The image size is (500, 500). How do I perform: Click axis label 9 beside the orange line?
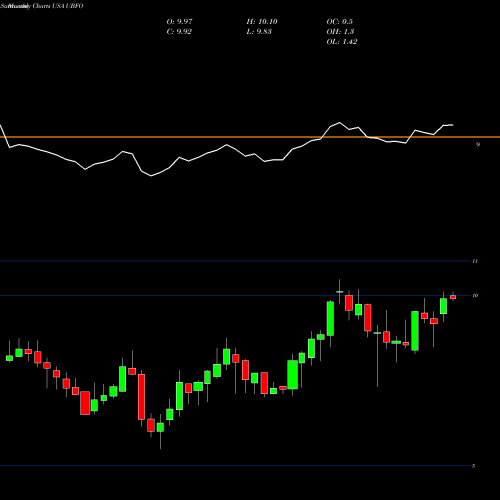pyautogui.click(x=478, y=144)
